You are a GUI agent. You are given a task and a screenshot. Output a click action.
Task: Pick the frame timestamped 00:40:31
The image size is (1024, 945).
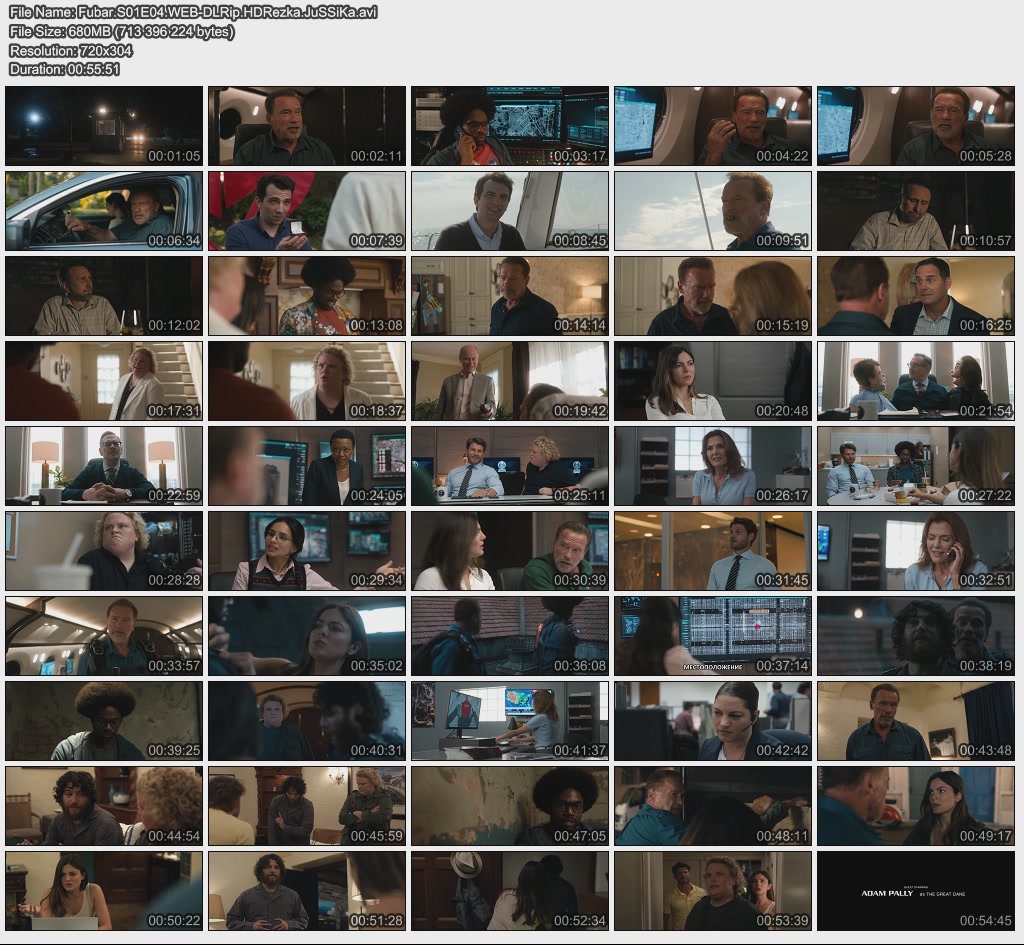(307, 721)
